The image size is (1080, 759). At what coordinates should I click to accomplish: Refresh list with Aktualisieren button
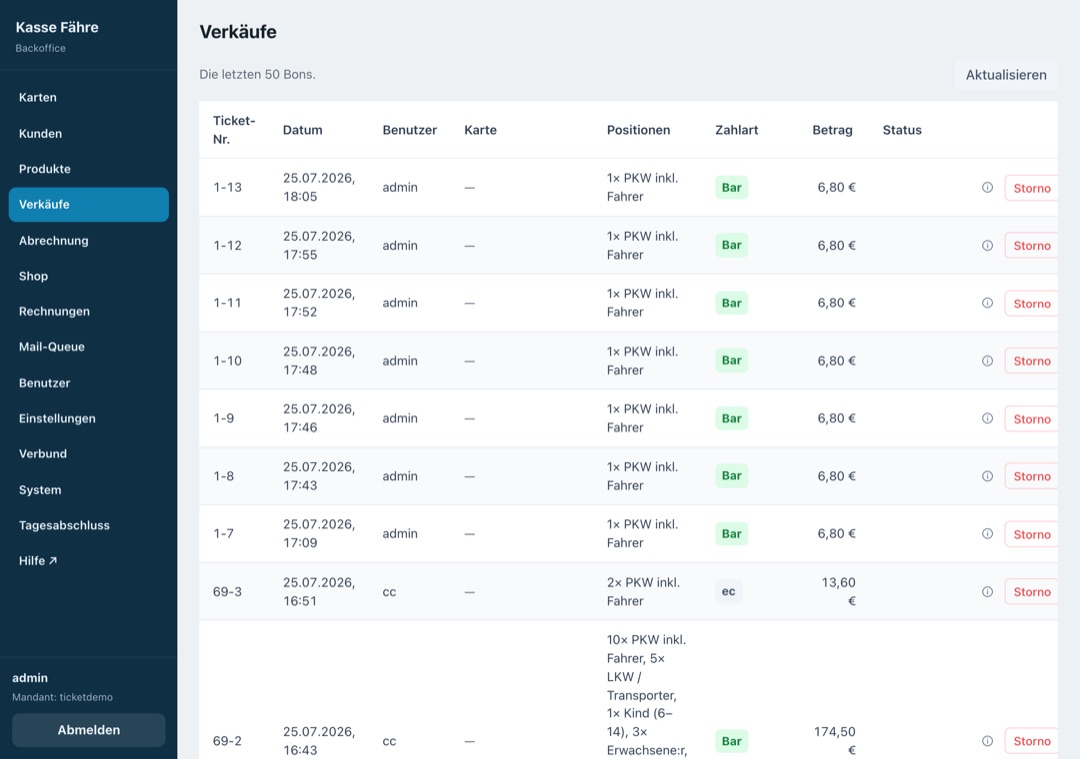coord(1006,75)
